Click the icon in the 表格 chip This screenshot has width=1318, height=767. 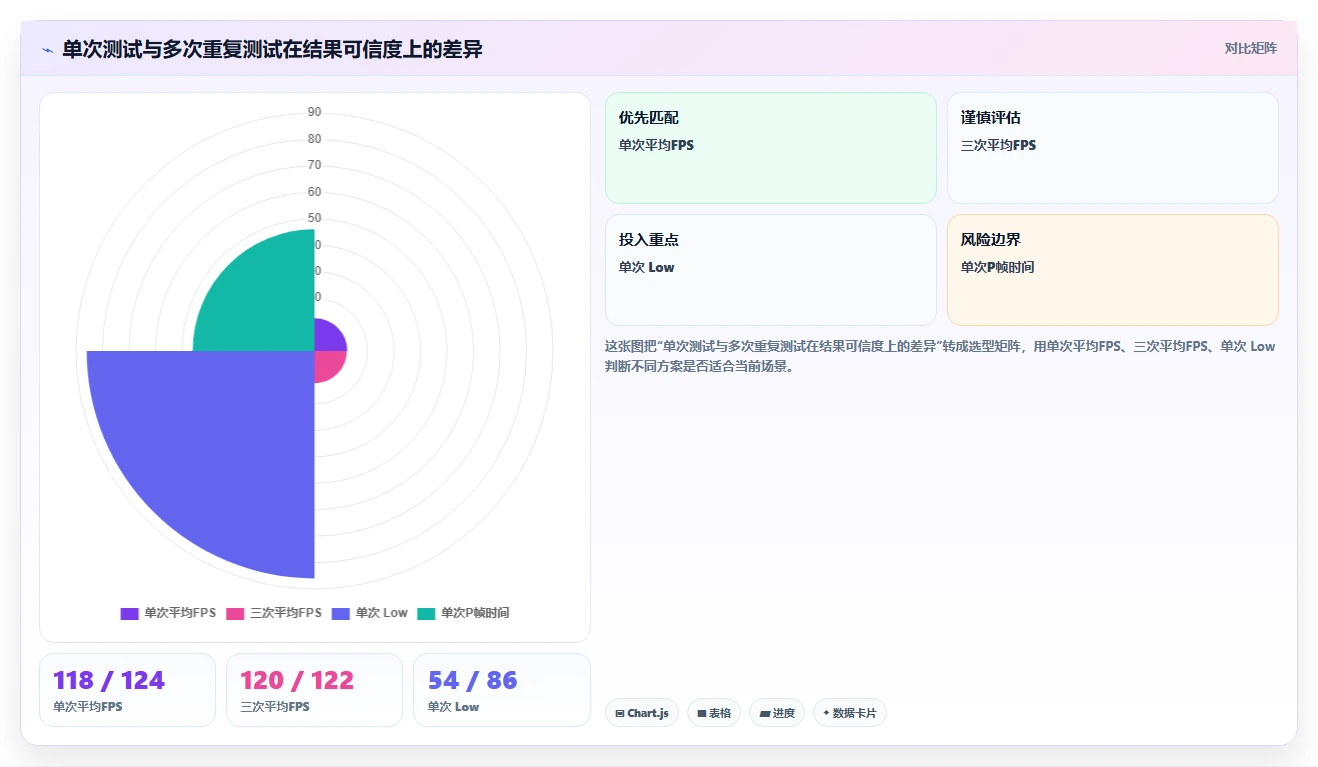click(x=702, y=714)
